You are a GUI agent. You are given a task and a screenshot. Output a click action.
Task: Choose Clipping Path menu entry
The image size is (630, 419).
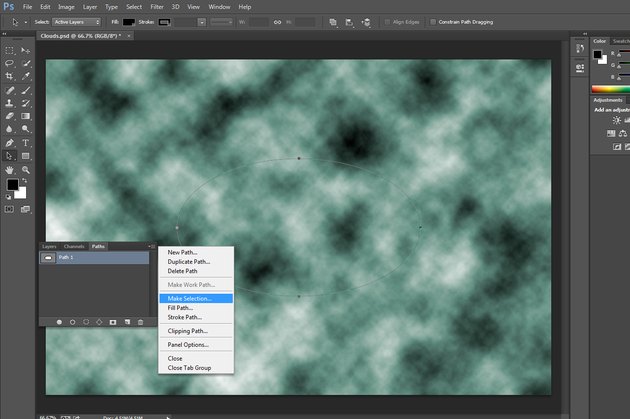coord(196,331)
